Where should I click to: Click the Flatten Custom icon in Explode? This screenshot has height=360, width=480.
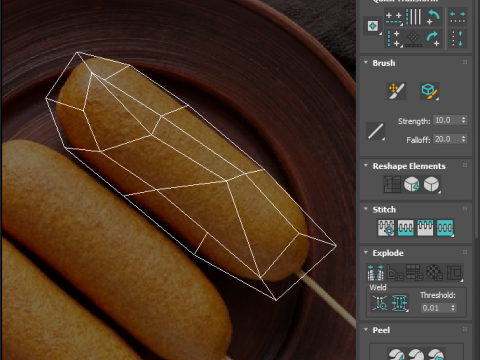point(454,273)
